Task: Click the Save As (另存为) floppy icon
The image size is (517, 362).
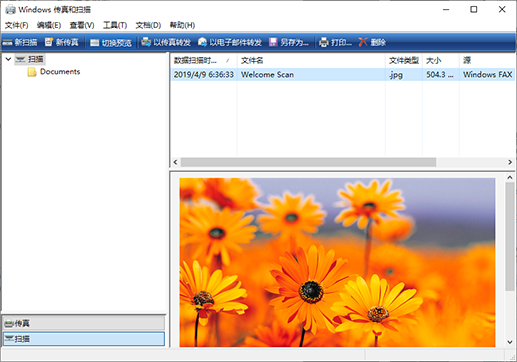Action: 273,42
